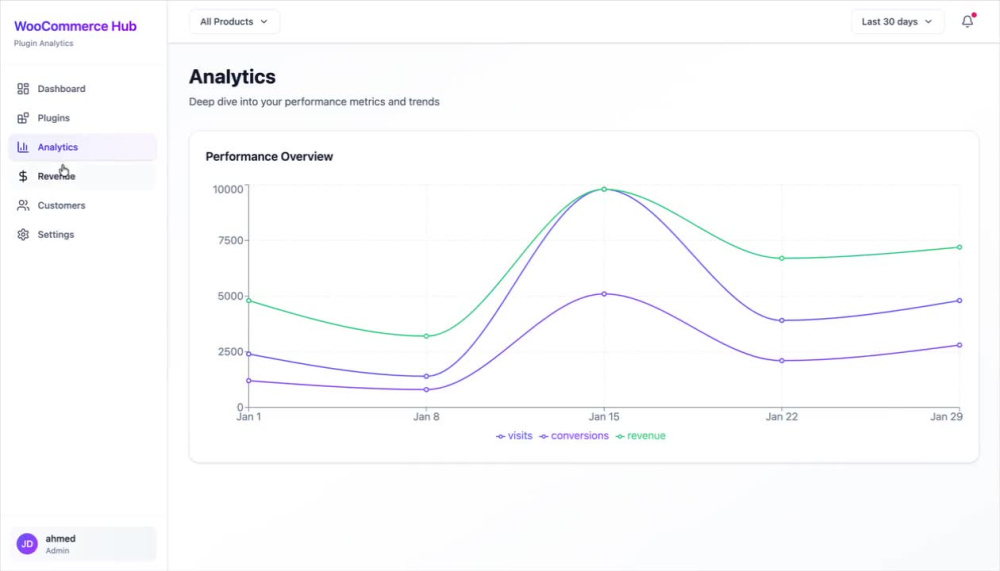The width and height of the screenshot is (1000, 571).
Task: Click the 7500 y-axis value
Action: click(x=230, y=241)
